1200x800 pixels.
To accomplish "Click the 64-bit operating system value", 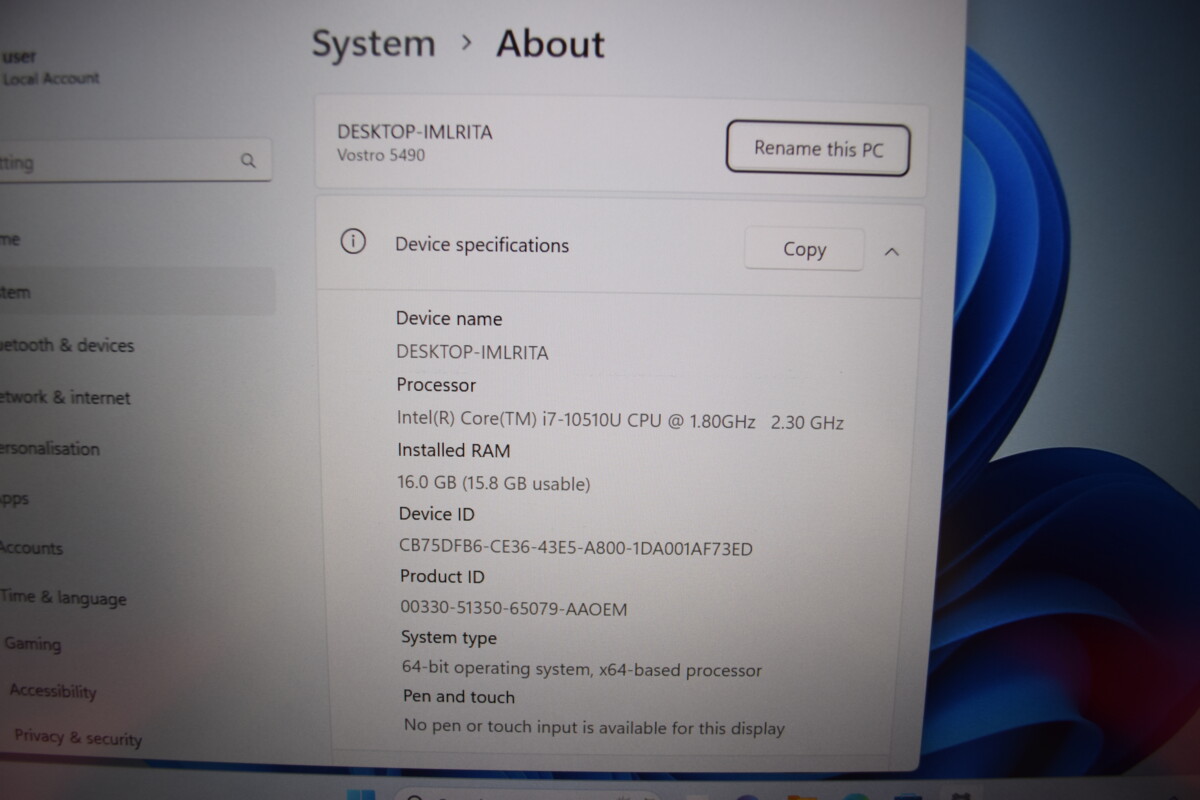I will coord(581,669).
